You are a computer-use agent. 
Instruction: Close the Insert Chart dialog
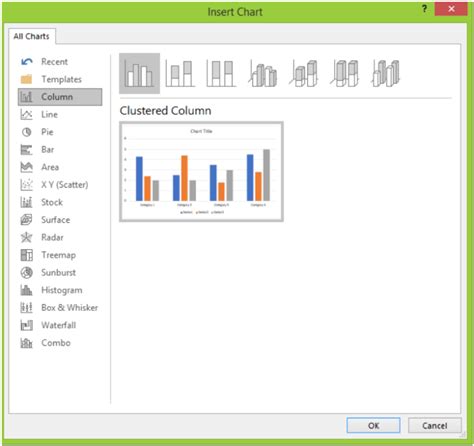[x=451, y=9]
